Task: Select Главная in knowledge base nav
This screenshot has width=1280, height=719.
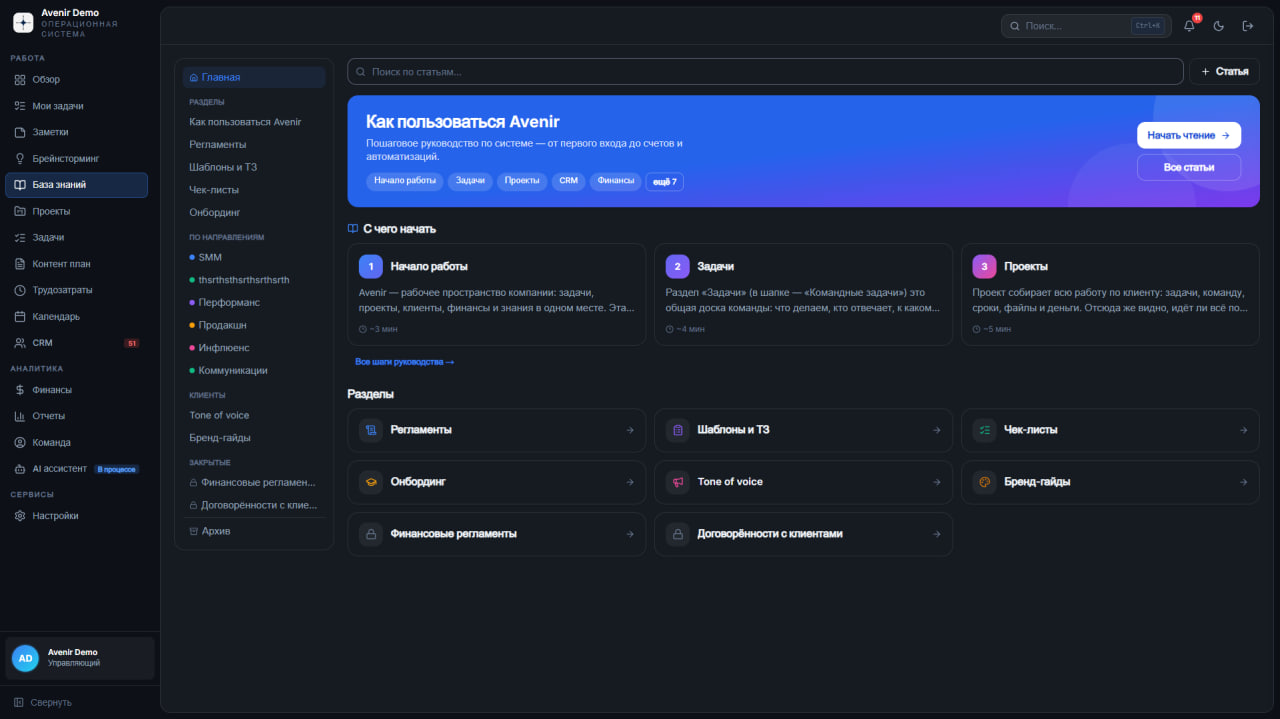Action: pyautogui.click(x=254, y=77)
